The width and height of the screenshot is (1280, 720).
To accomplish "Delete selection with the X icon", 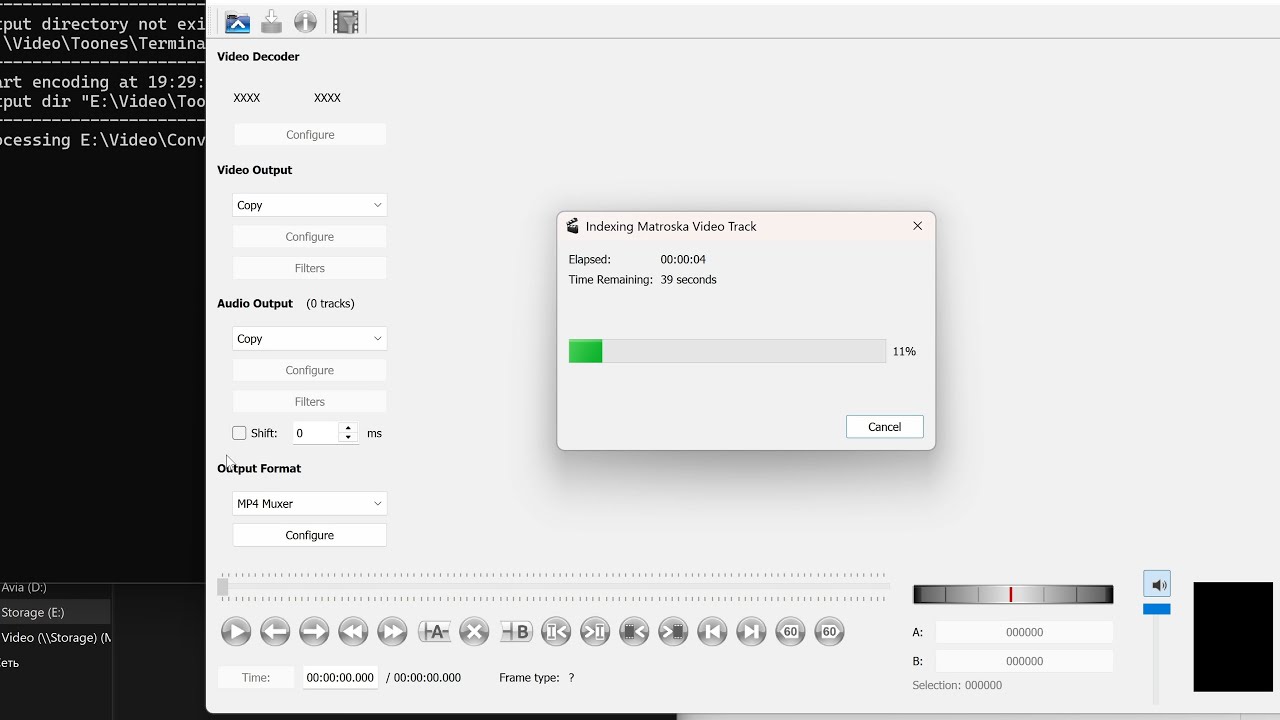I will pos(474,631).
